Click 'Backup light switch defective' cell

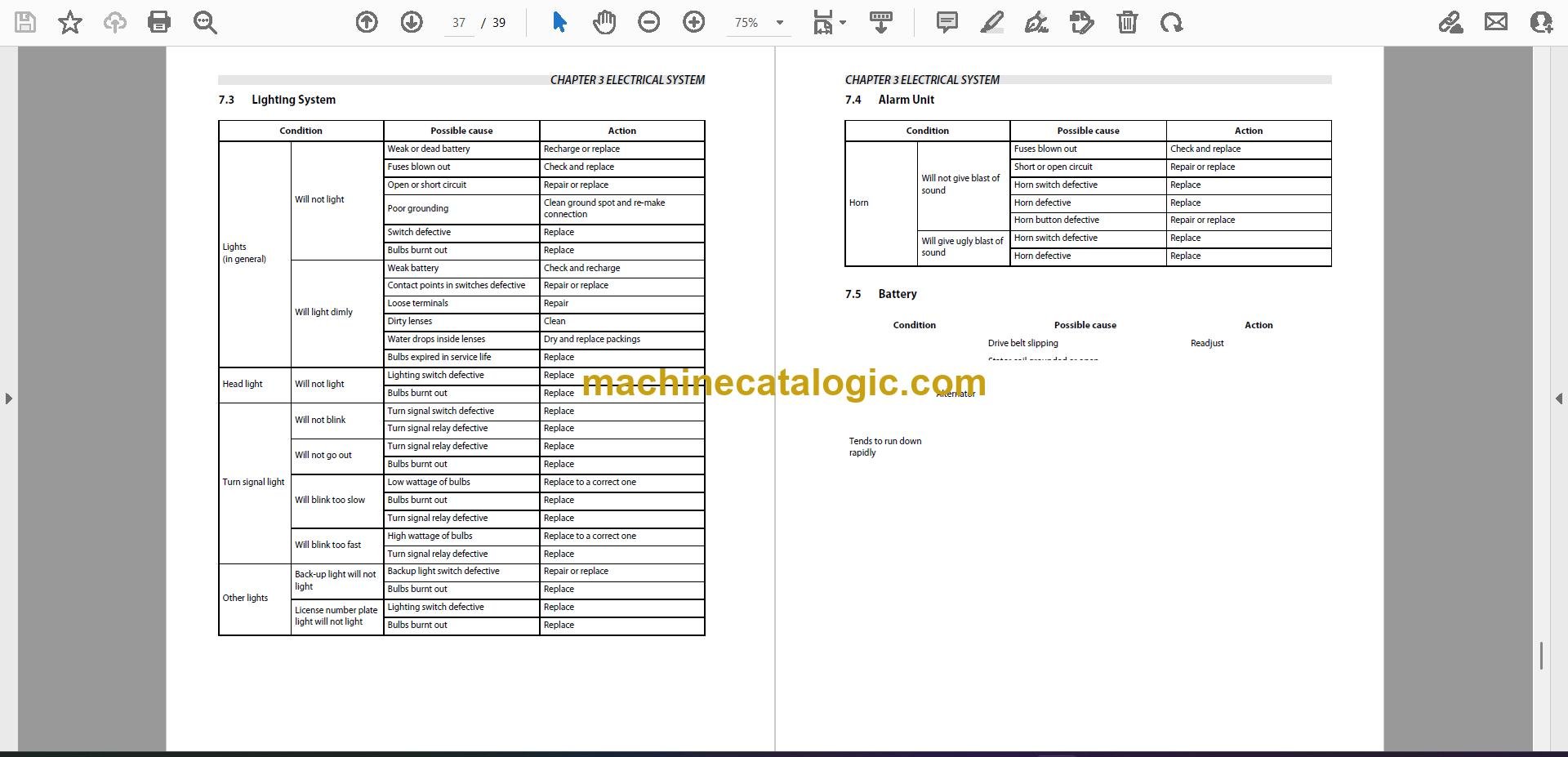click(461, 572)
